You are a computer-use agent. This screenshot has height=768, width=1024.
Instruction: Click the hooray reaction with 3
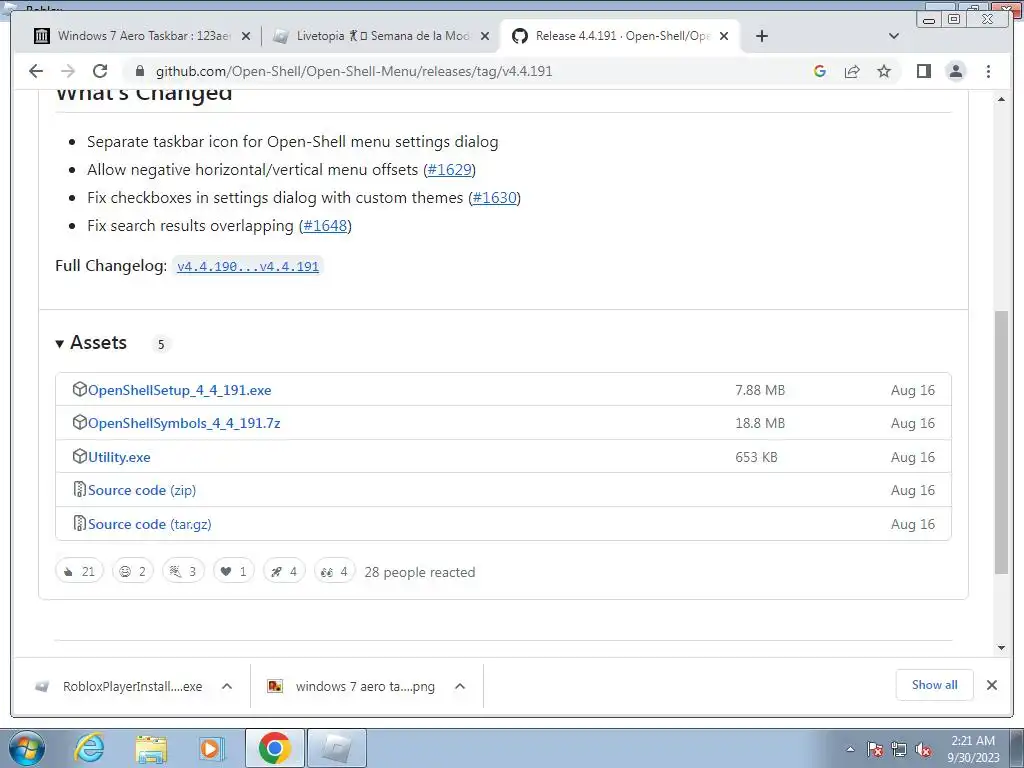[x=183, y=571]
